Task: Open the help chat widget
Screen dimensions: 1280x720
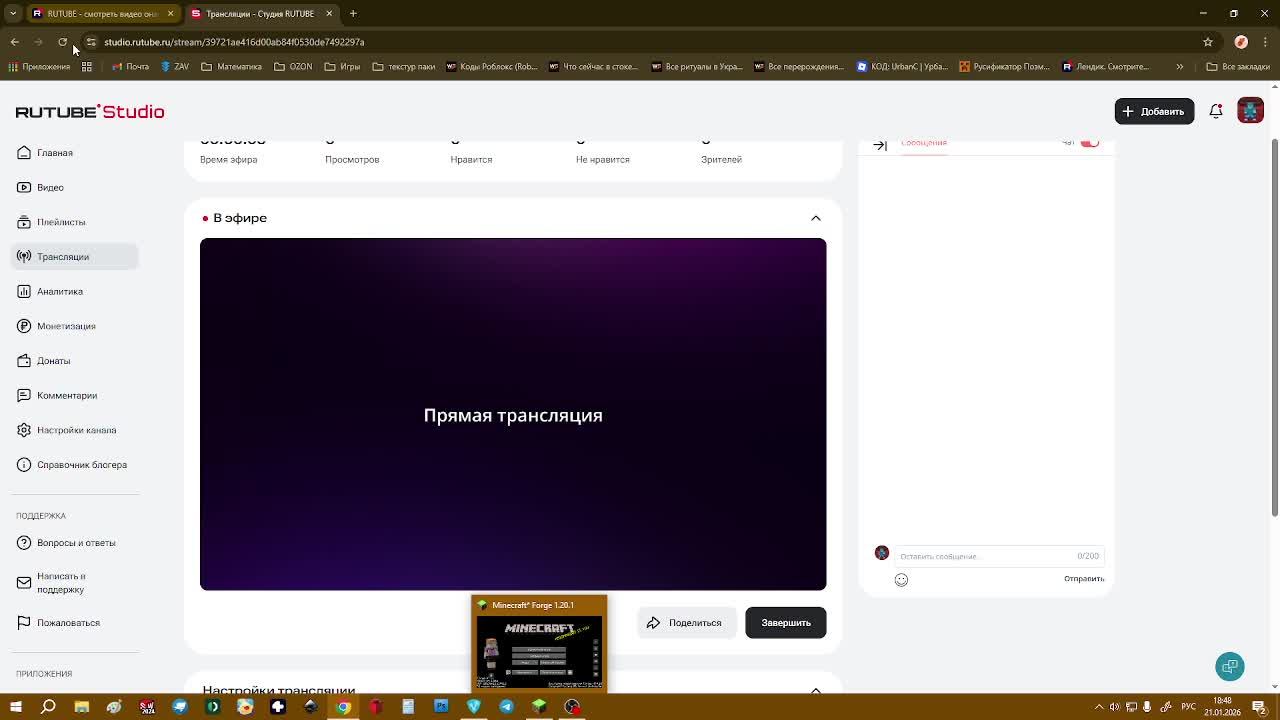Action: 1230,667
